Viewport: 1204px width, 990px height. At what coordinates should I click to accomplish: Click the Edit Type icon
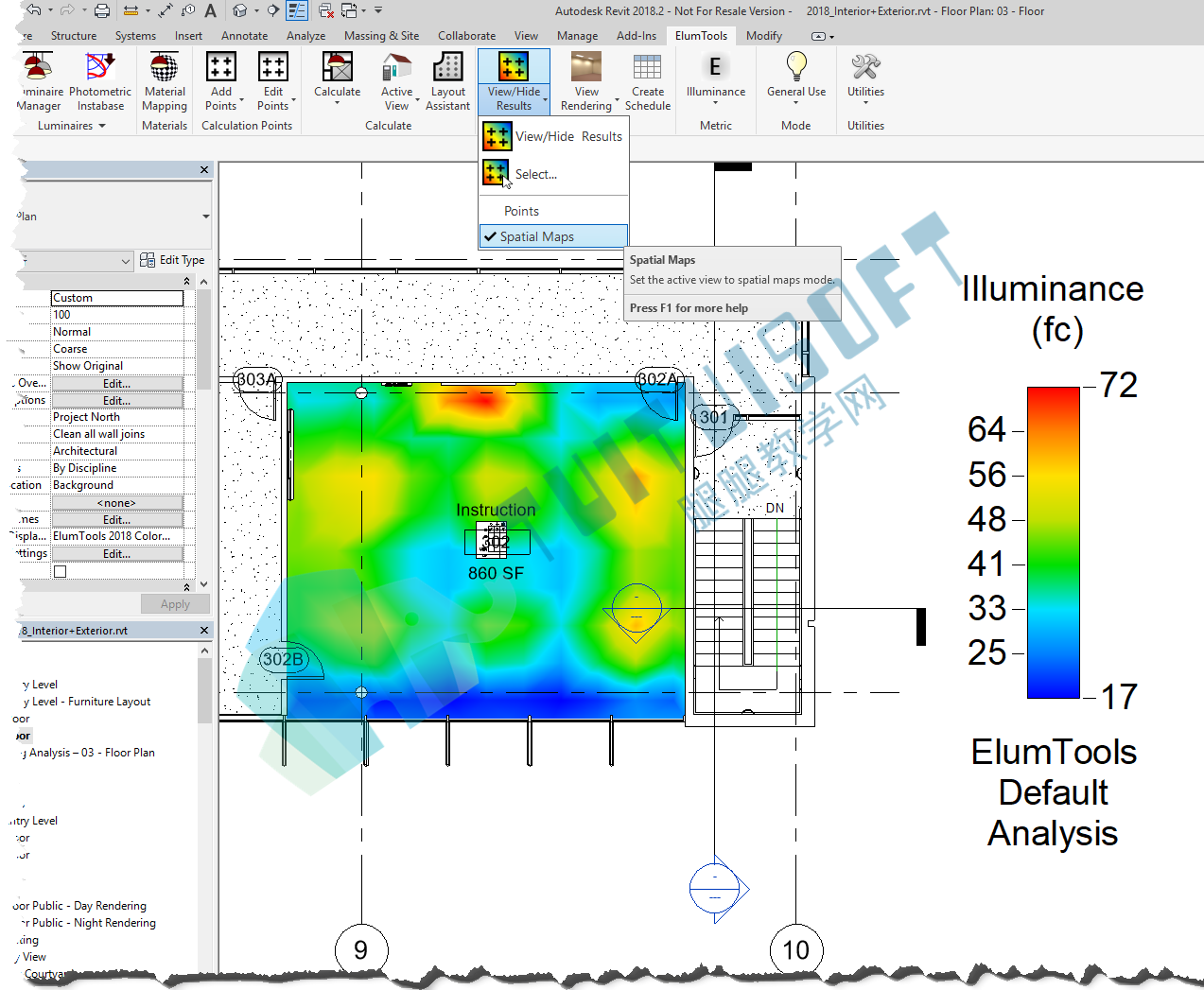point(148,260)
